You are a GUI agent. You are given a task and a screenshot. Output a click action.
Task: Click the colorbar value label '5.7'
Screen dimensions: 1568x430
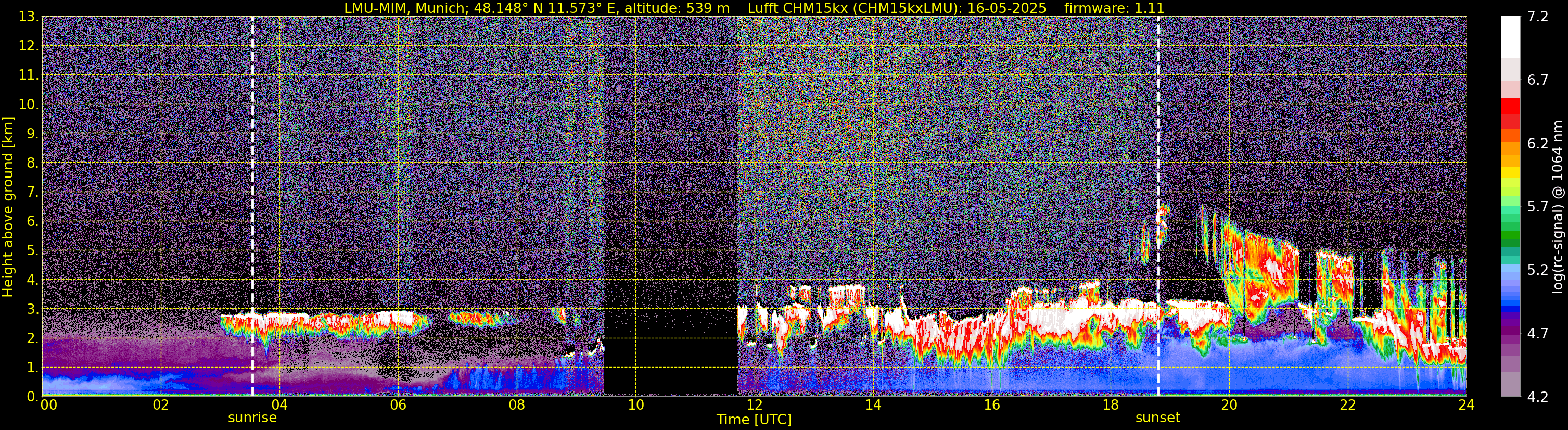click(1538, 207)
